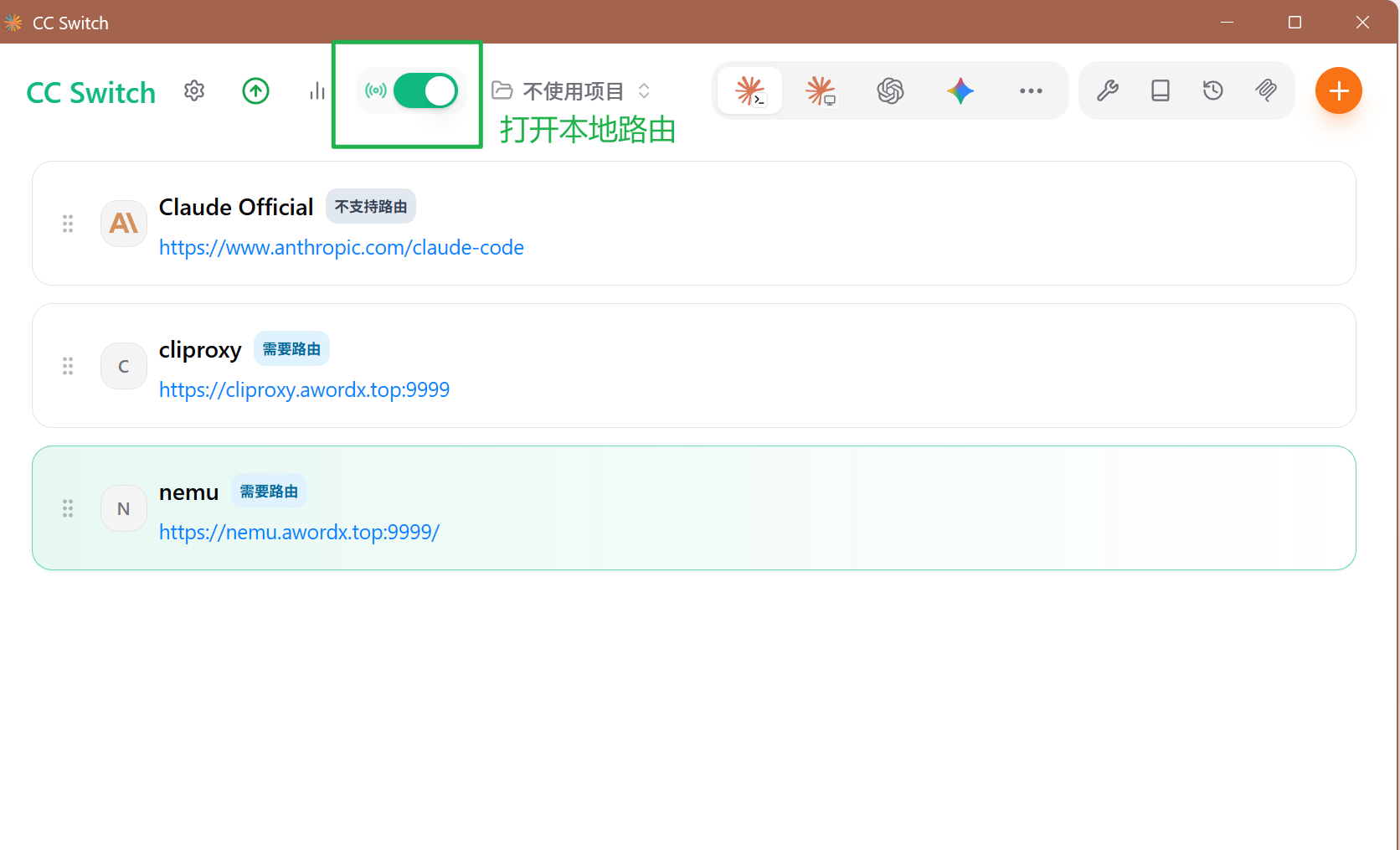Click the green update arrow icon
This screenshot has width=1400, height=850.
tap(255, 90)
